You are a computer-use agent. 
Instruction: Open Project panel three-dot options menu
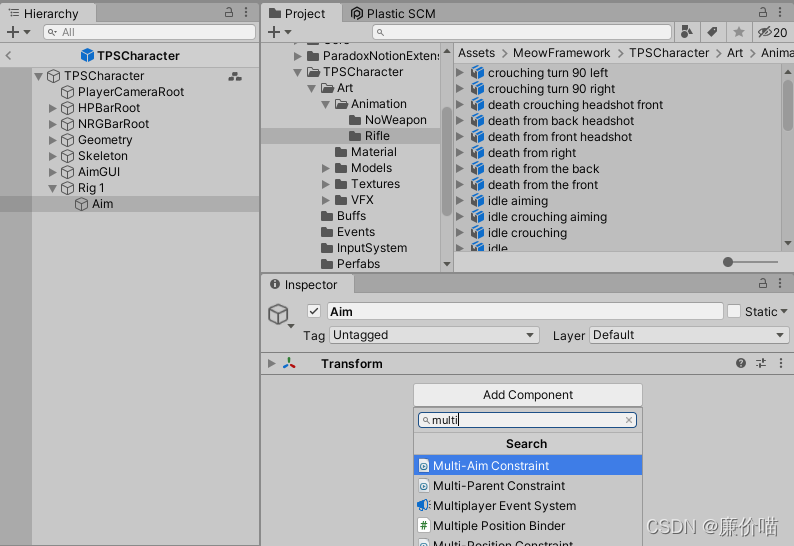780,13
